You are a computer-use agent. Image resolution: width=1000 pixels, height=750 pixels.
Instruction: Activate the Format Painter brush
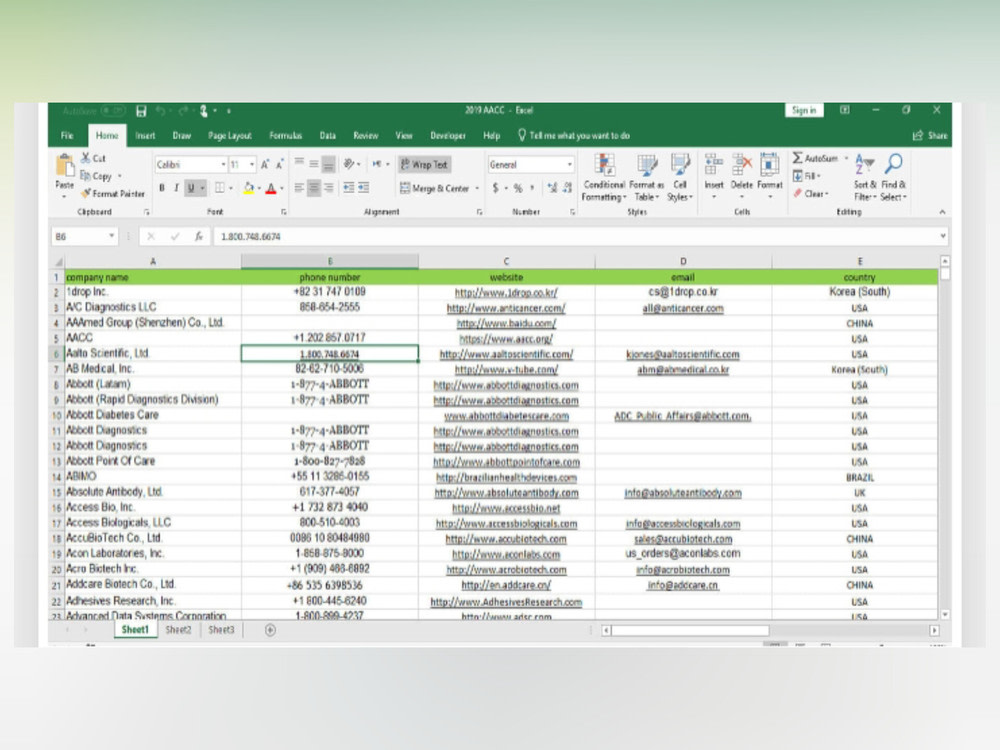pos(85,193)
